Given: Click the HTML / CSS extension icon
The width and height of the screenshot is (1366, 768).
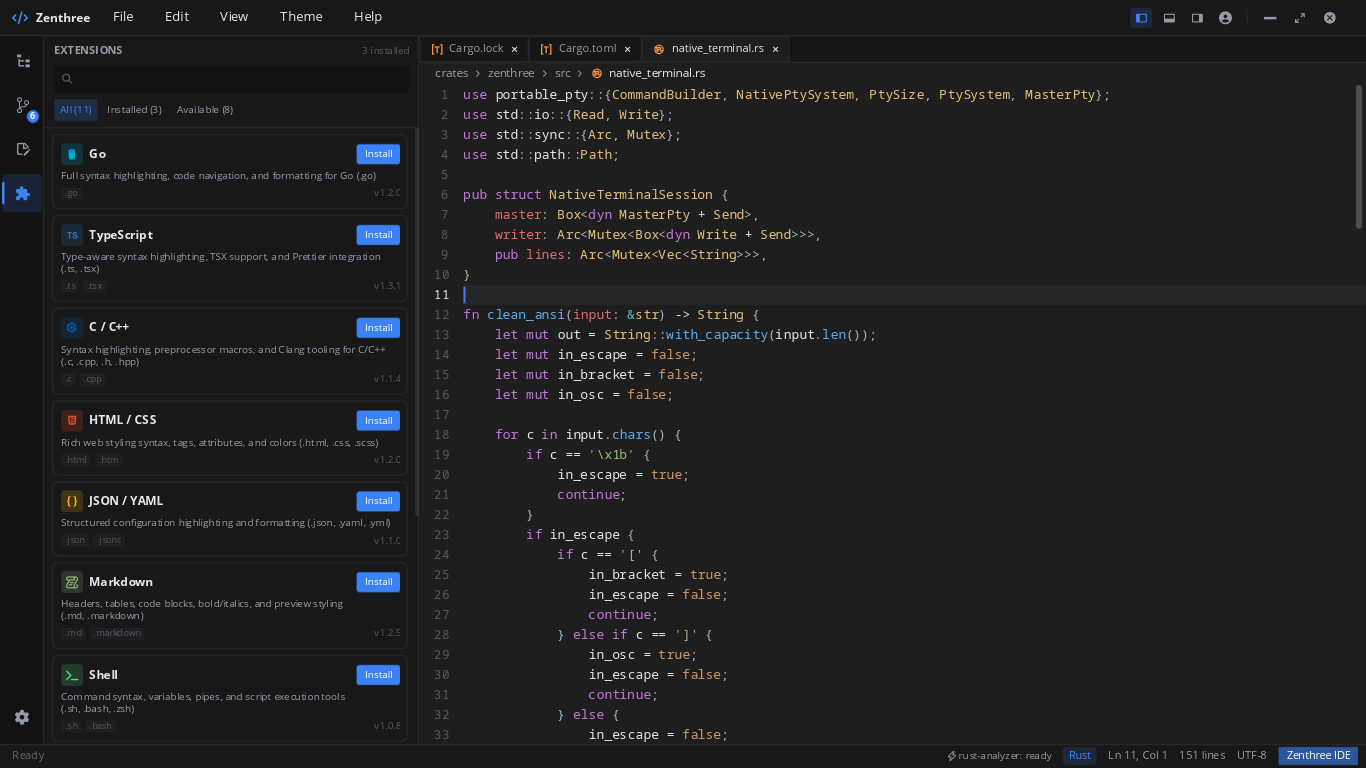Looking at the screenshot, I should (x=71, y=420).
